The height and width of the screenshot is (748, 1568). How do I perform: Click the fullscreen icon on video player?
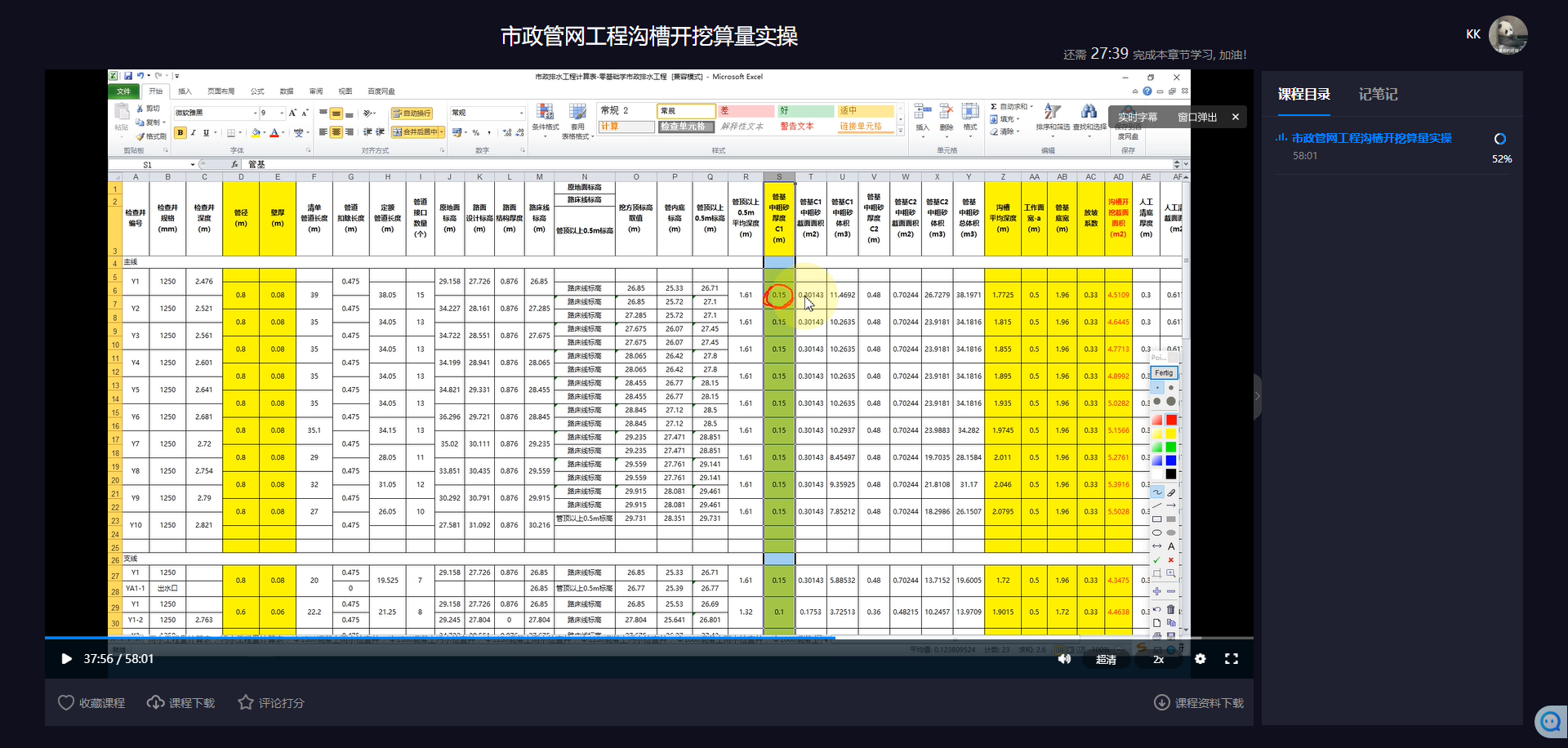point(1232,659)
